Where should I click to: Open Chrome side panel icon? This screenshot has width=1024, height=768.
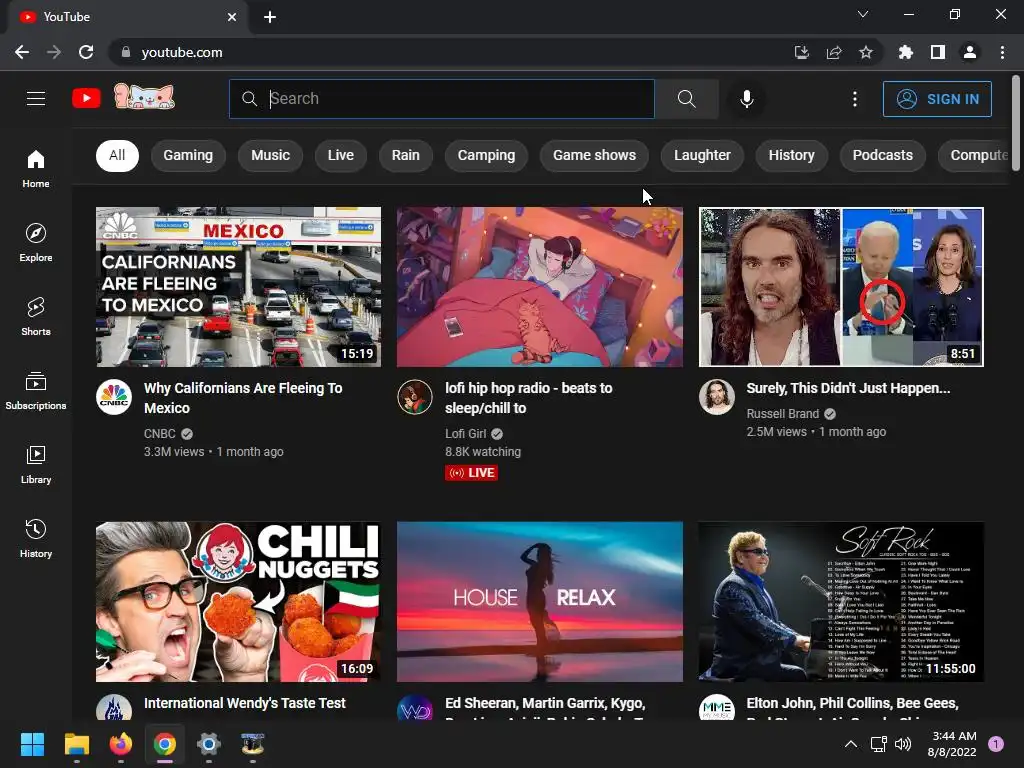[938, 52]
